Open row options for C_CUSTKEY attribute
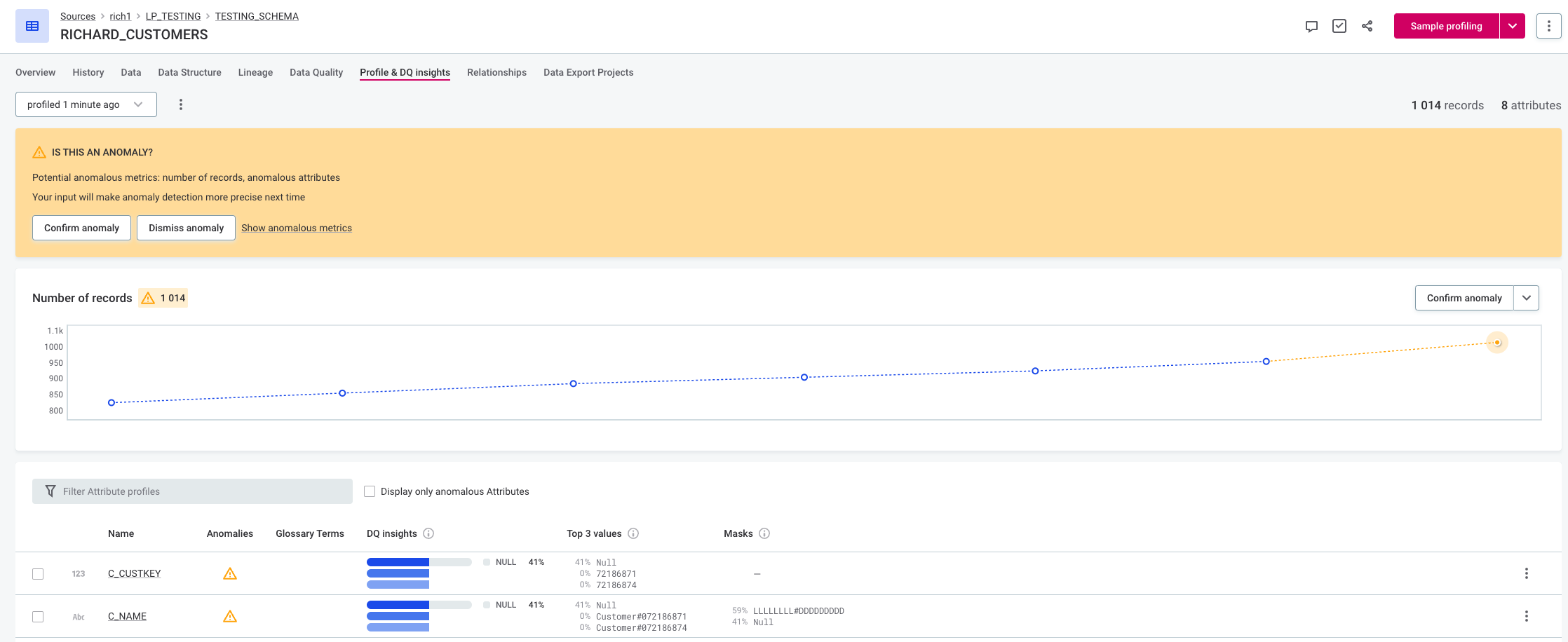This screenshot has height=642, width=1568. point(1526,573)
